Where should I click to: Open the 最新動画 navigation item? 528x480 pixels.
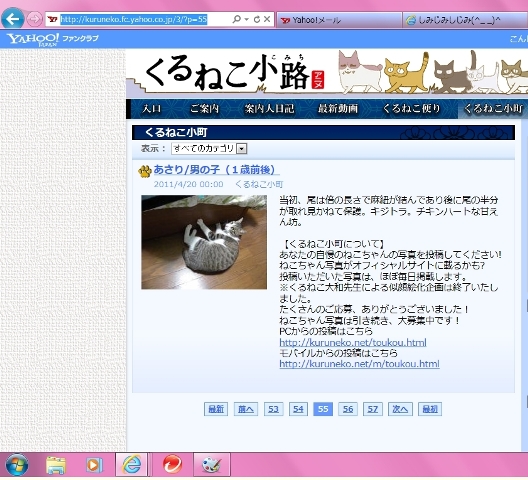338,109
